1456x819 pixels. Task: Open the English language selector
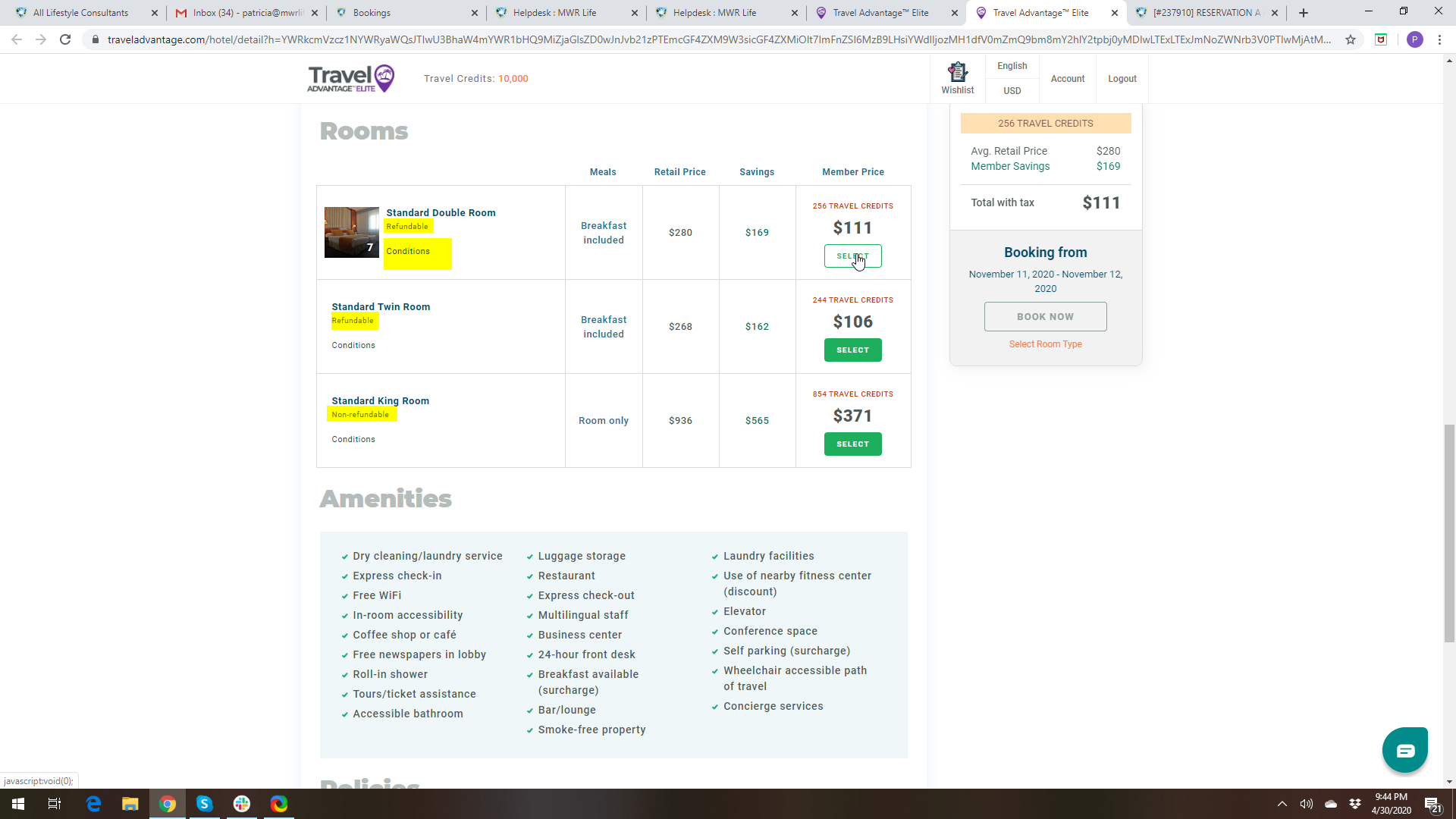click(1012, 66)
